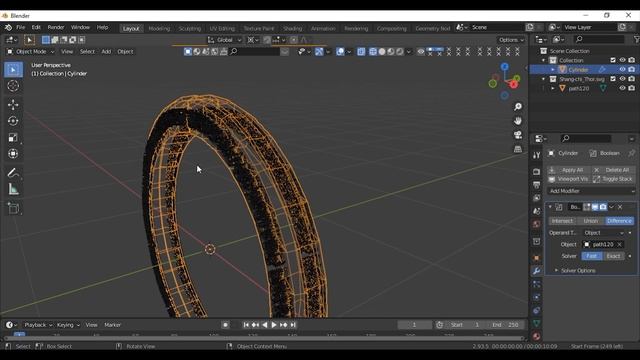Image resolution: width=640 pixels, height=360 pixels.
Task: Open the Render properties tab icon
Action: (536, 172)
